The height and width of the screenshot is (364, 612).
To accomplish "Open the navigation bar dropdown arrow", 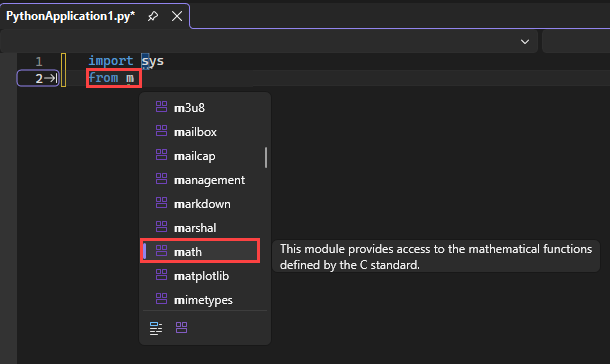I will point(525,41).
